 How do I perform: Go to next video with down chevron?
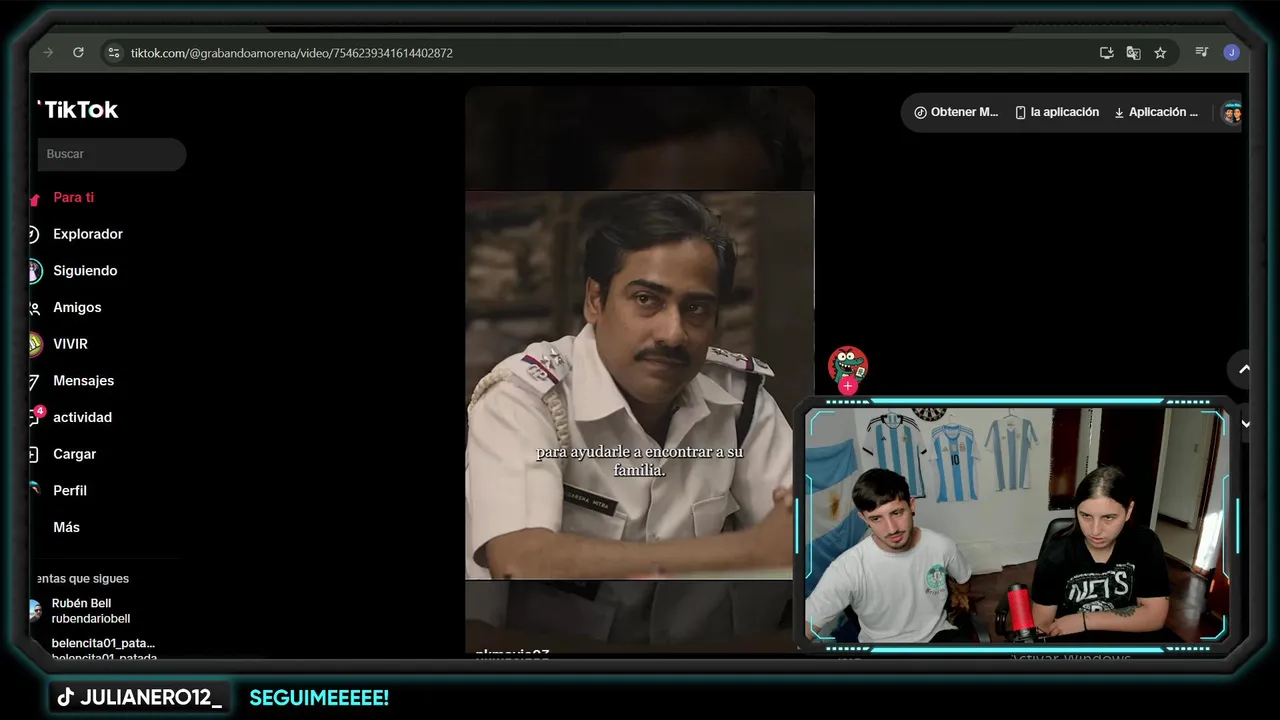1245,423
